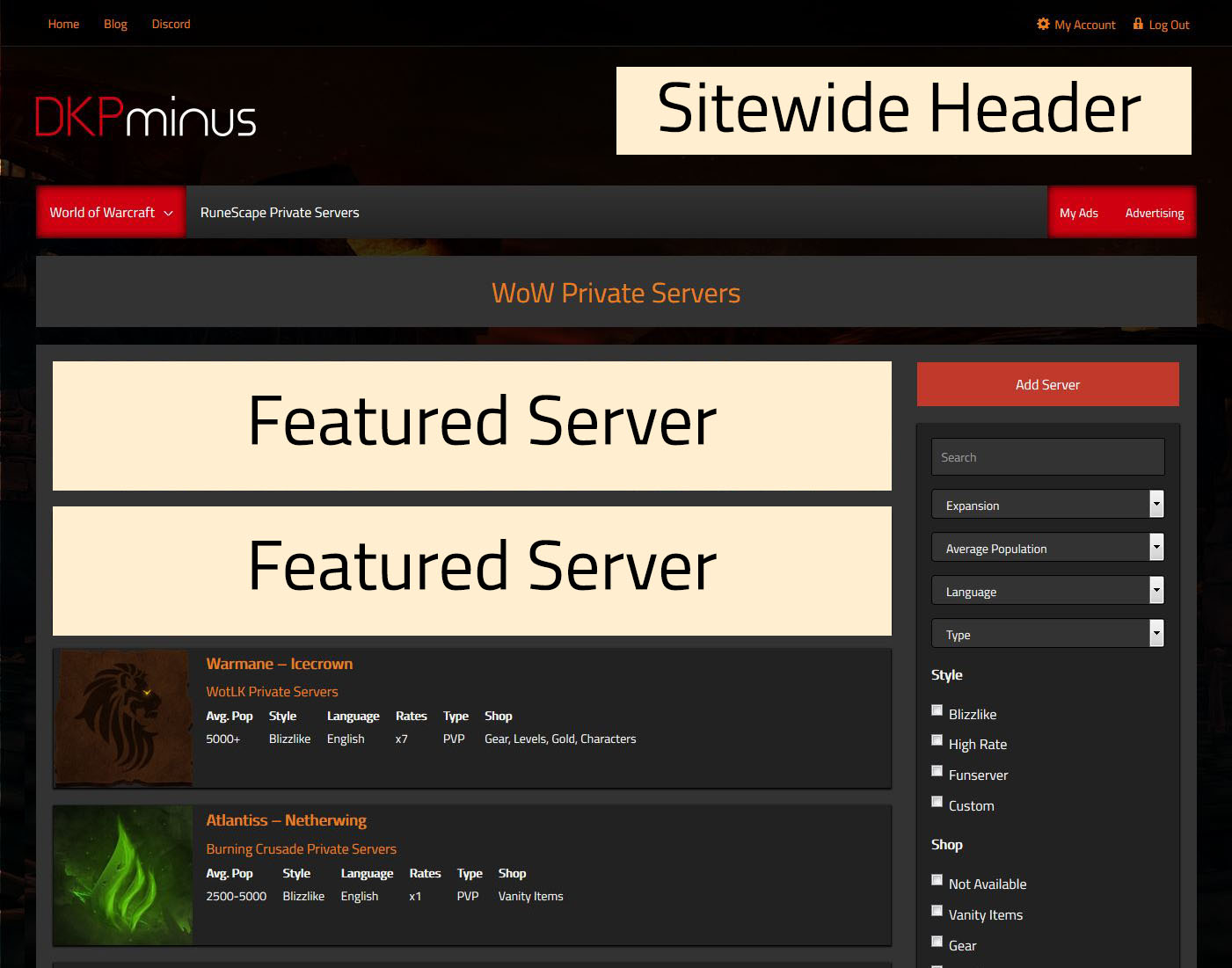
Task: Click the Shop filter section heading
Action: pos(946,844)
